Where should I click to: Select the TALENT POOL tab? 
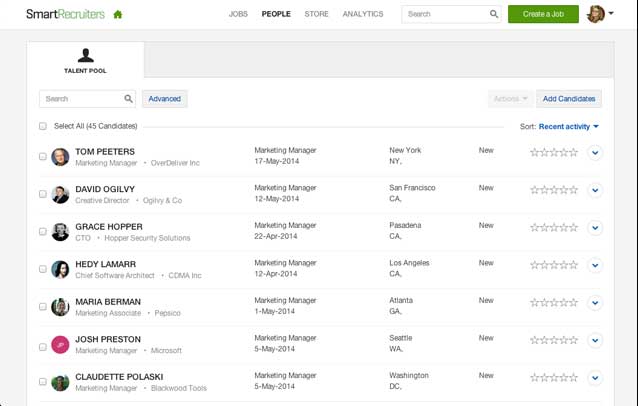tap(85, 60)
